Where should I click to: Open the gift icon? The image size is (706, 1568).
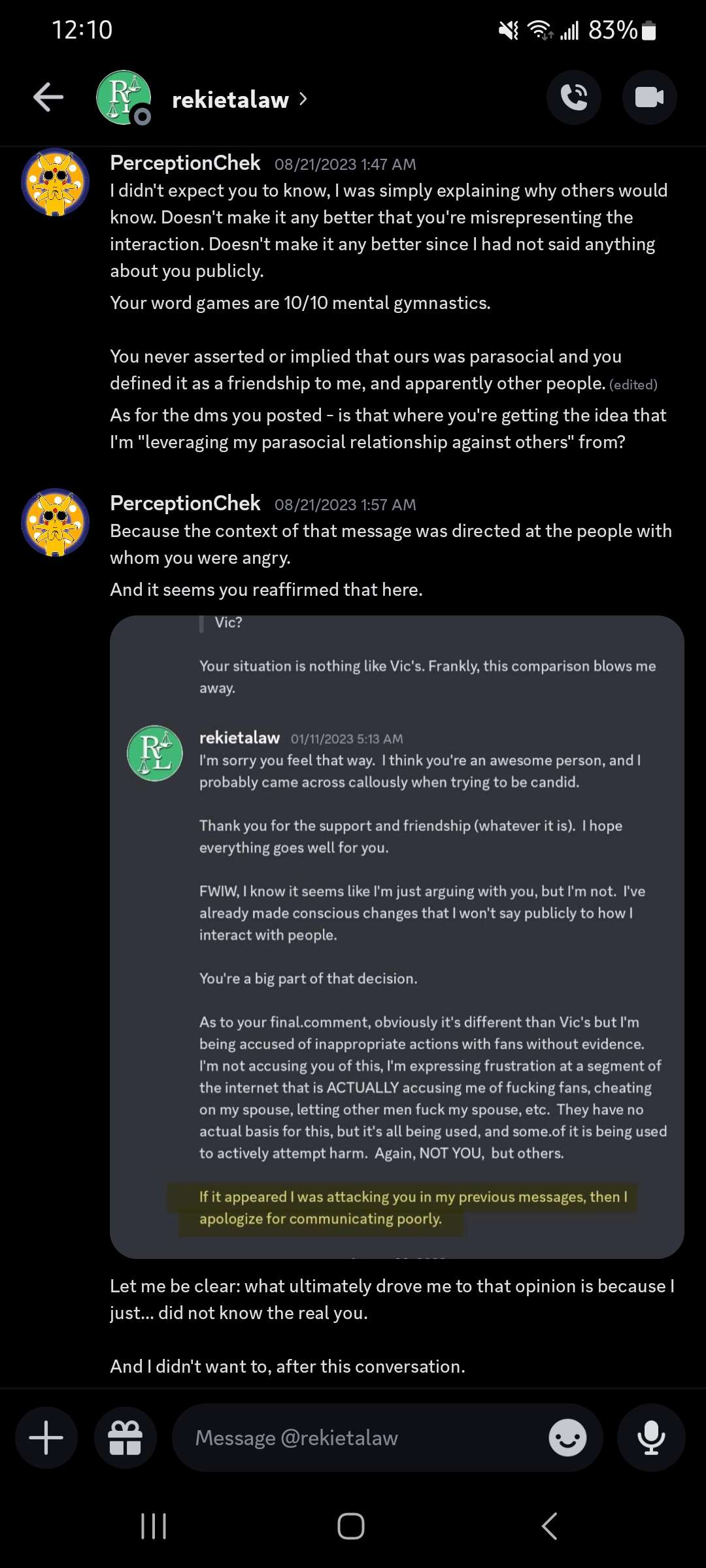coord(126,1437)
